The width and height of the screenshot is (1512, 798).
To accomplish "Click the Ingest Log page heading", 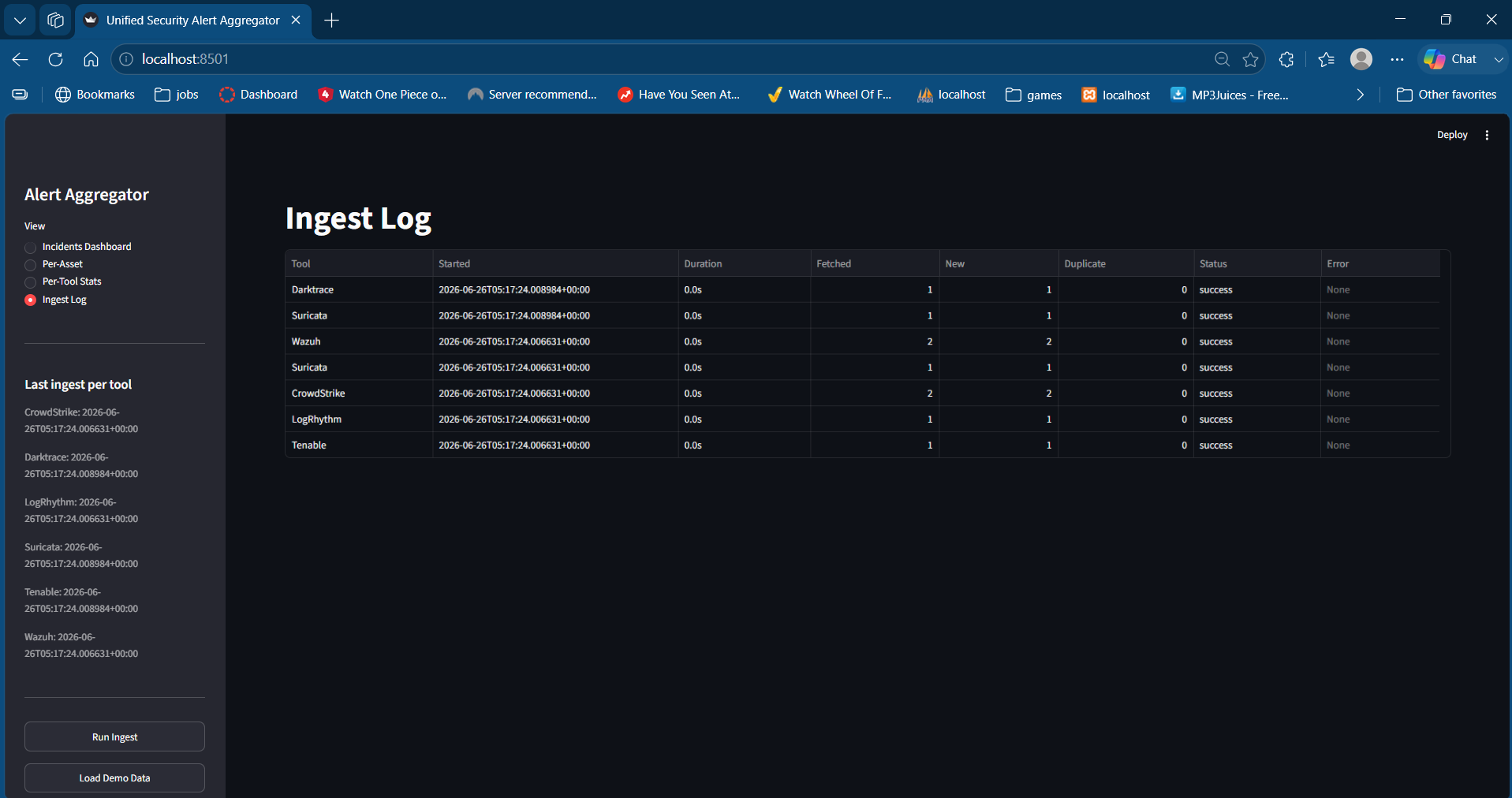I will pyautogui.click(x=358, y=219).
